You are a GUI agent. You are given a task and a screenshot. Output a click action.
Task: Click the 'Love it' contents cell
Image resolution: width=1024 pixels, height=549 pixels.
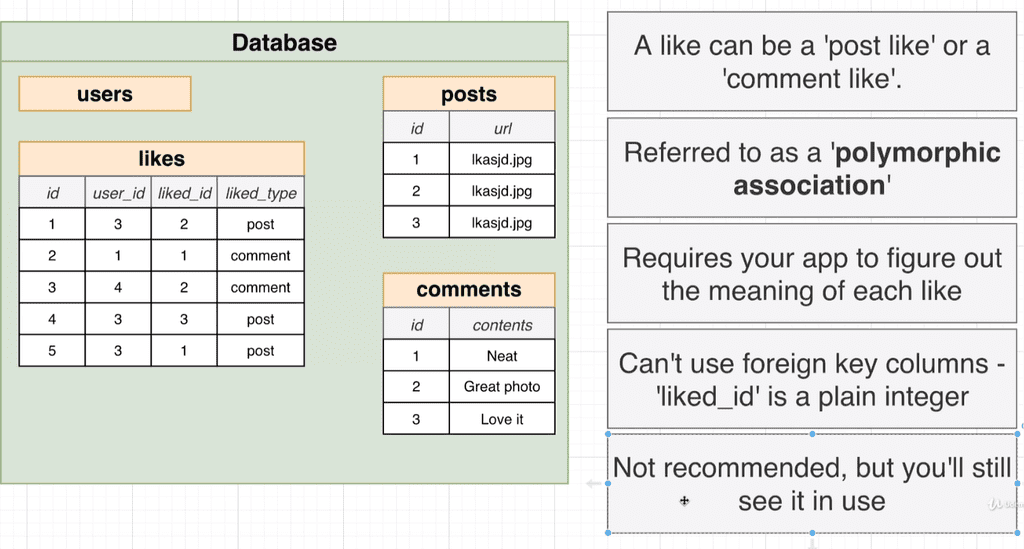click(x=502, y=419)
